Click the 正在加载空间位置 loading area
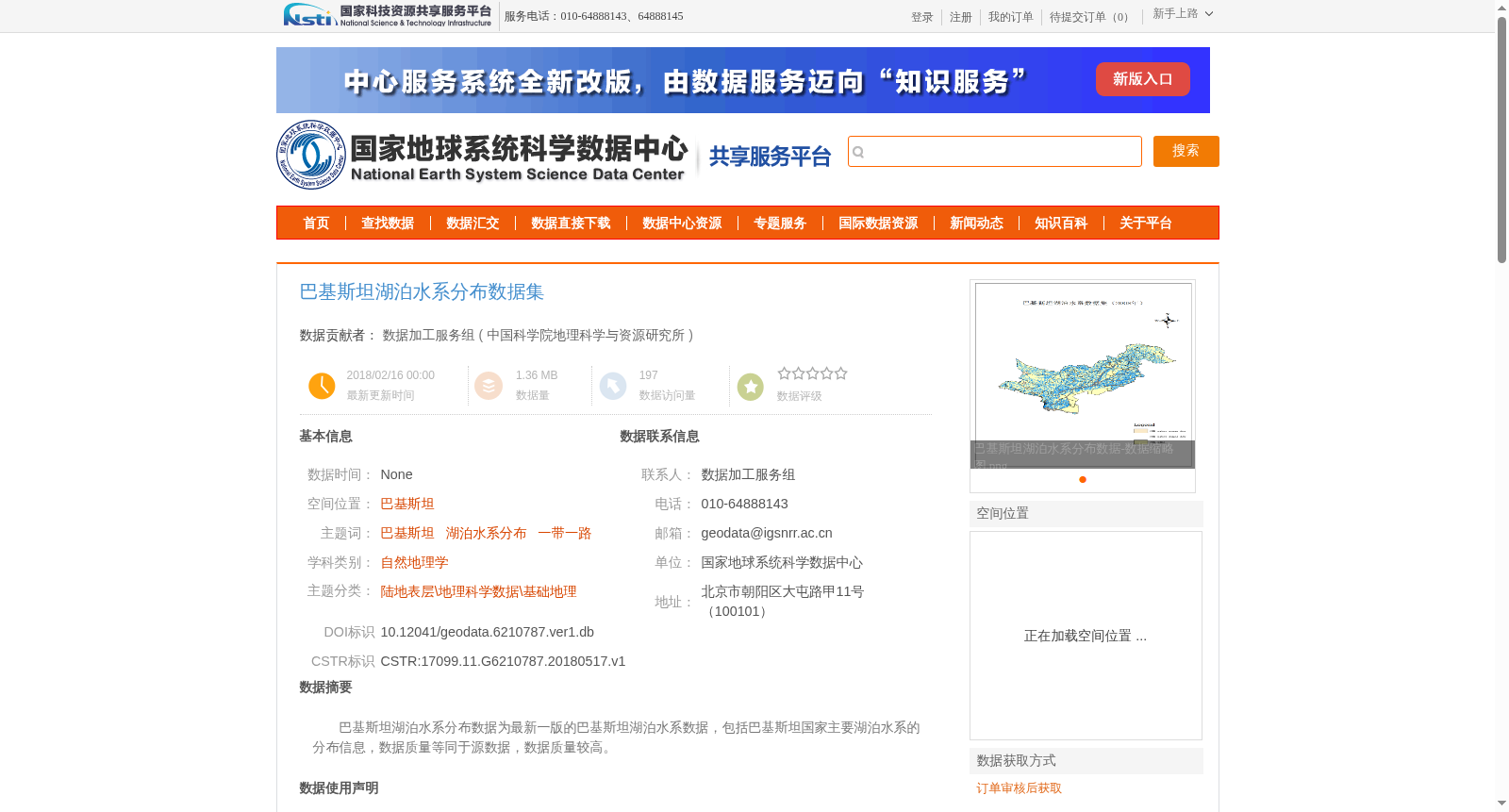 (x=1086, y=636)
